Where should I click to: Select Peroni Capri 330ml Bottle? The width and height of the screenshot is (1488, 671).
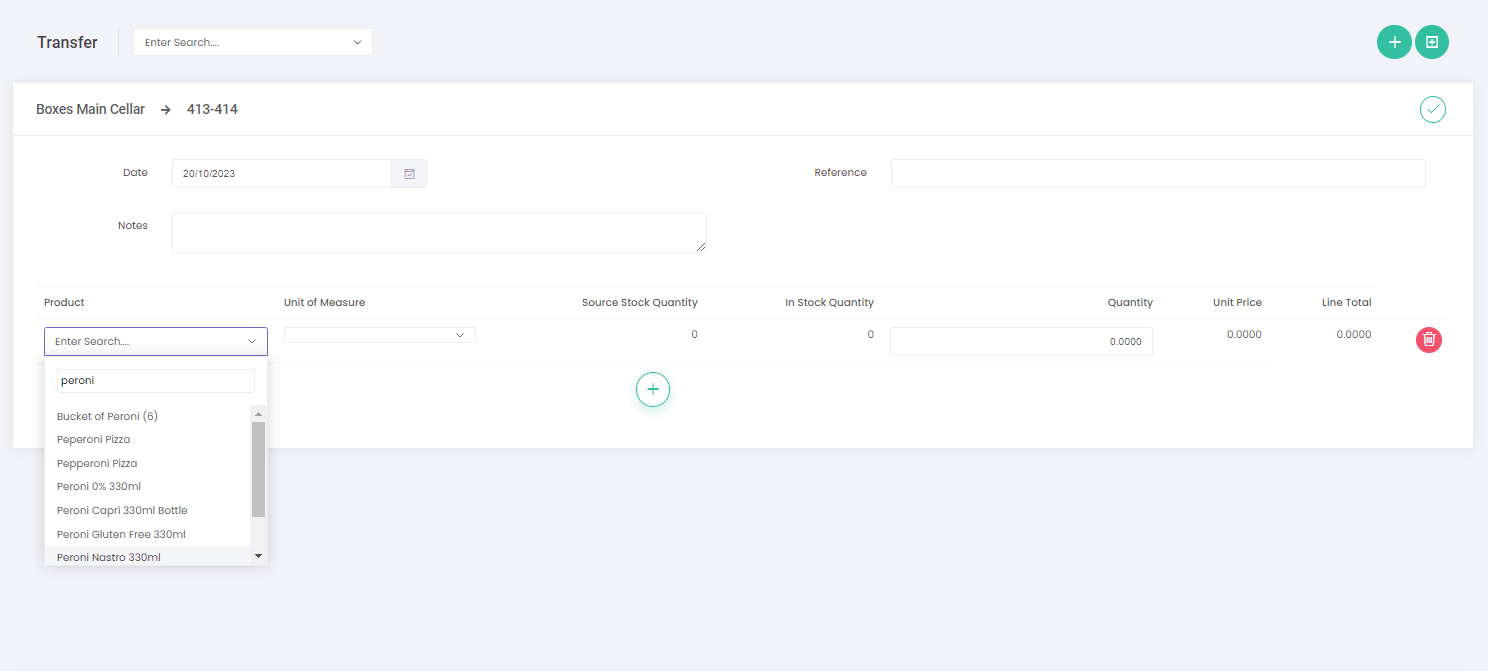click(x=122, y=510)
